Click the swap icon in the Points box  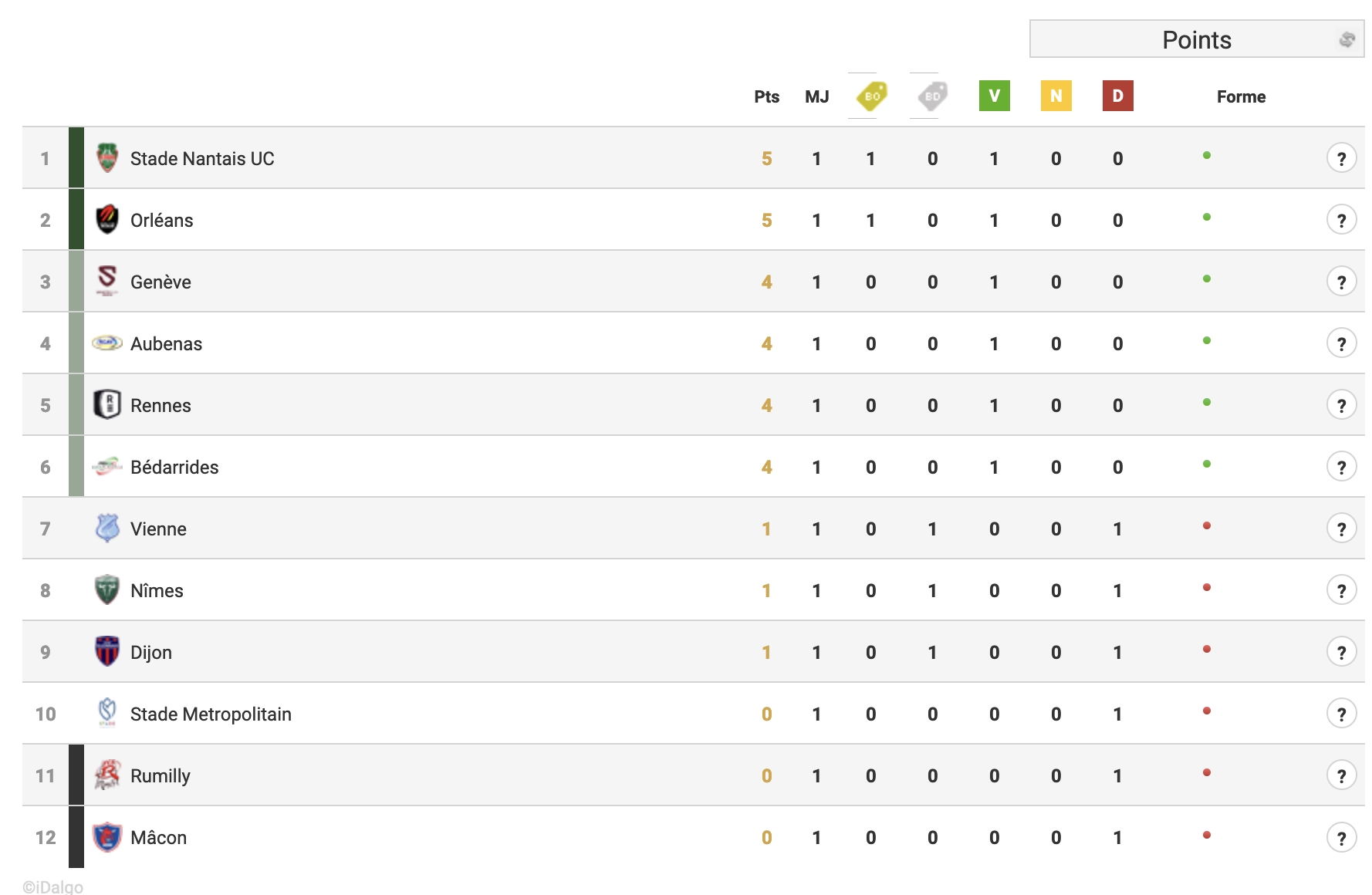click(1347, 39)
